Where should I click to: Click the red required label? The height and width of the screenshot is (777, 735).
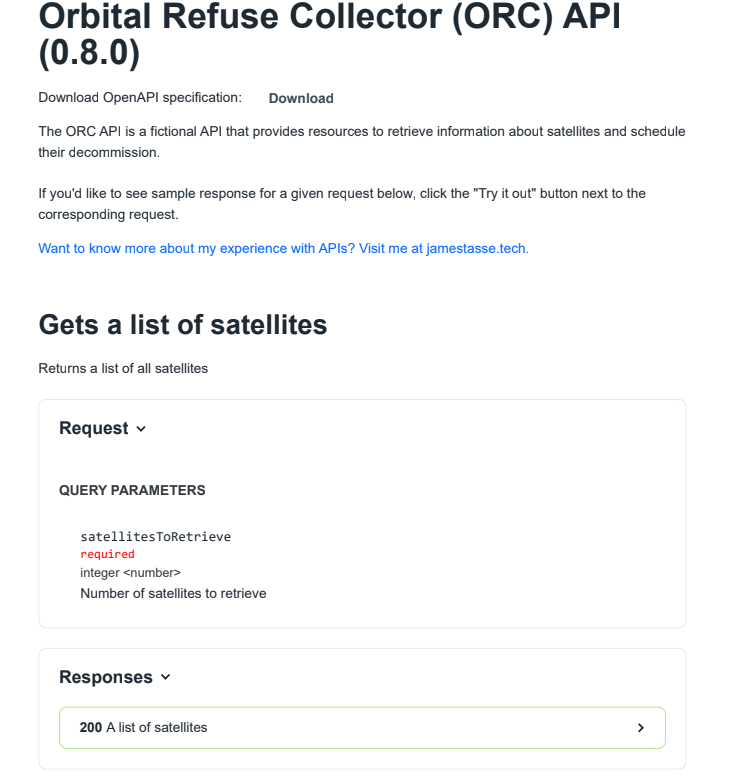click(x=108, y=554)
